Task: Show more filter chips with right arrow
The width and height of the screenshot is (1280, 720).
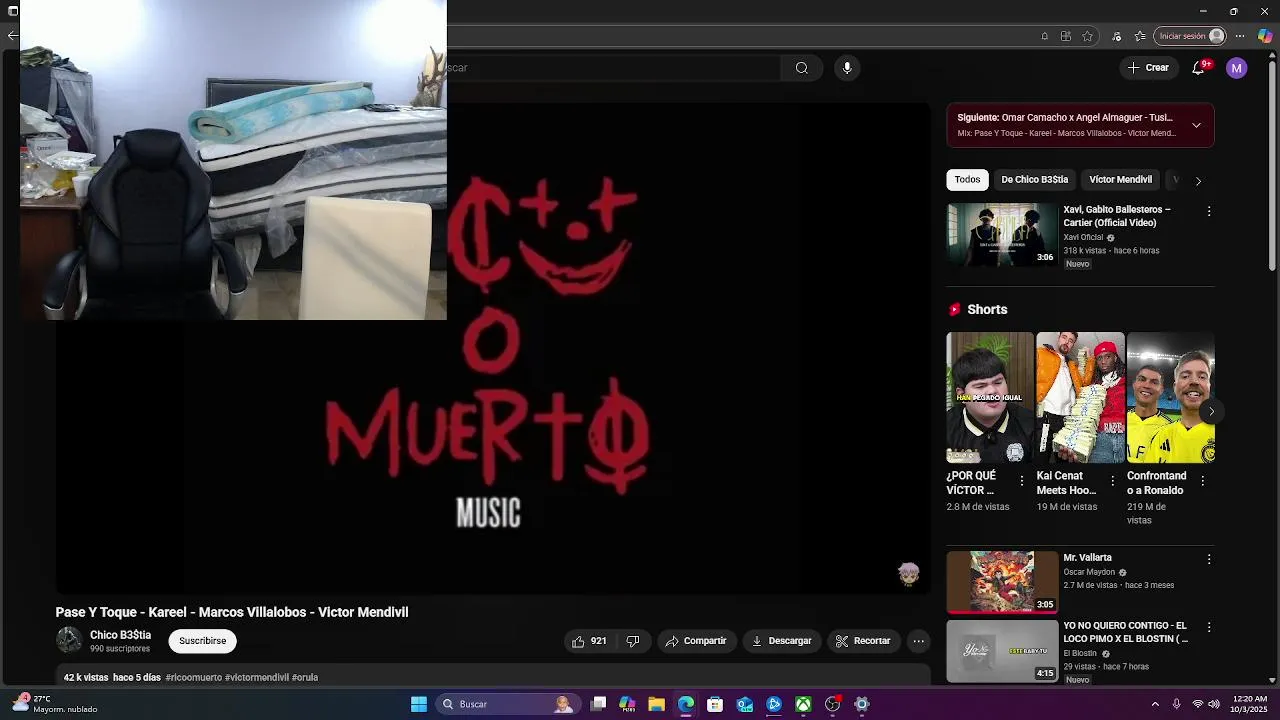Action: point(1198,181)
